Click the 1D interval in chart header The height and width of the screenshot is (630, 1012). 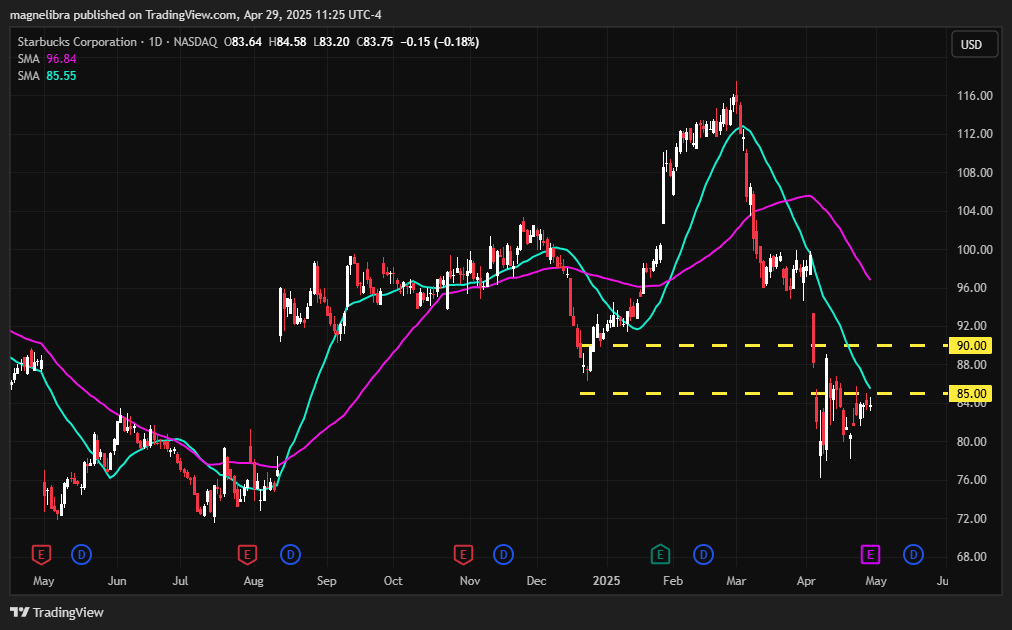point(155,42)
